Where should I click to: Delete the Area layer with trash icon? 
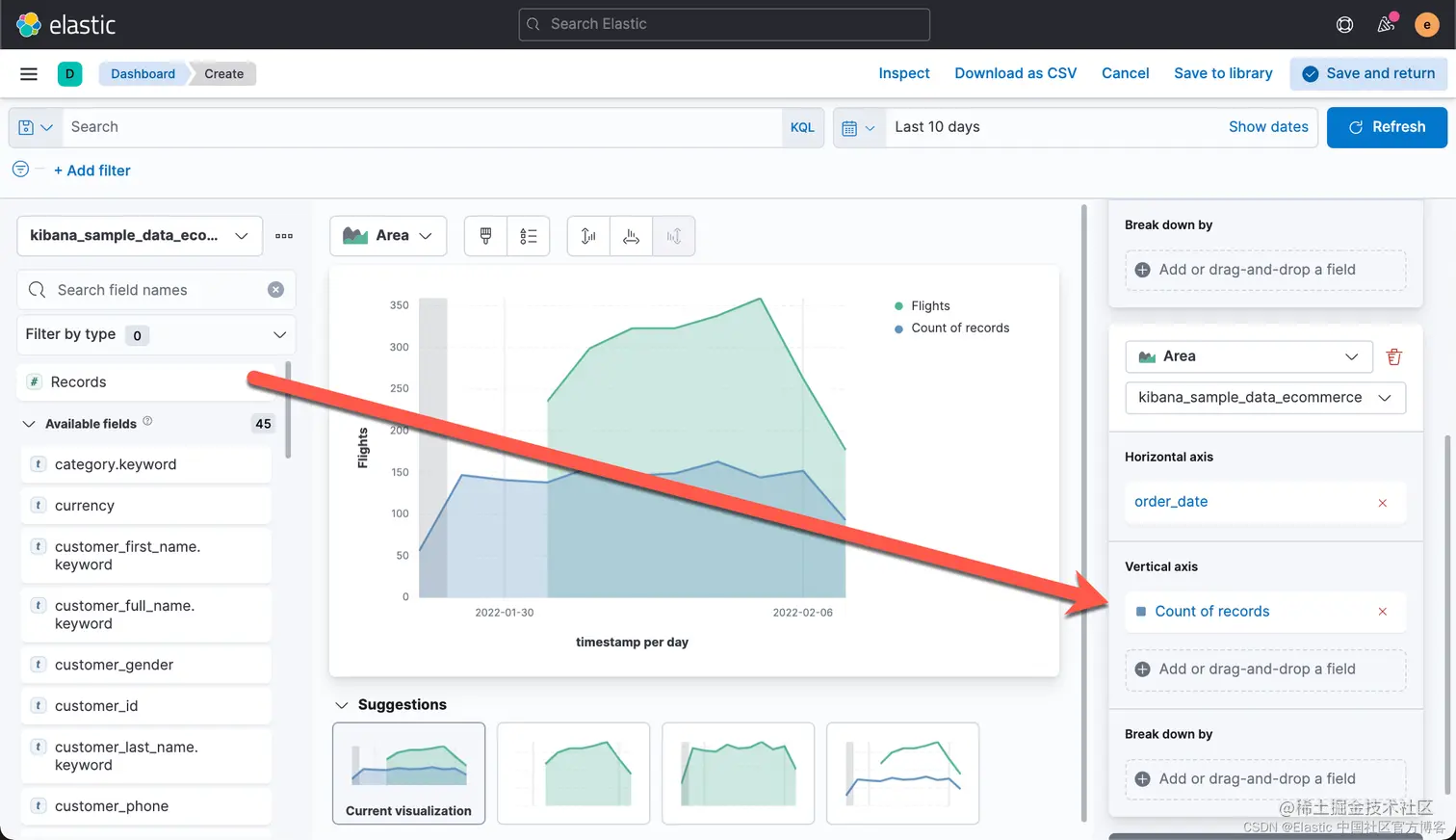tap(1393, 357)
